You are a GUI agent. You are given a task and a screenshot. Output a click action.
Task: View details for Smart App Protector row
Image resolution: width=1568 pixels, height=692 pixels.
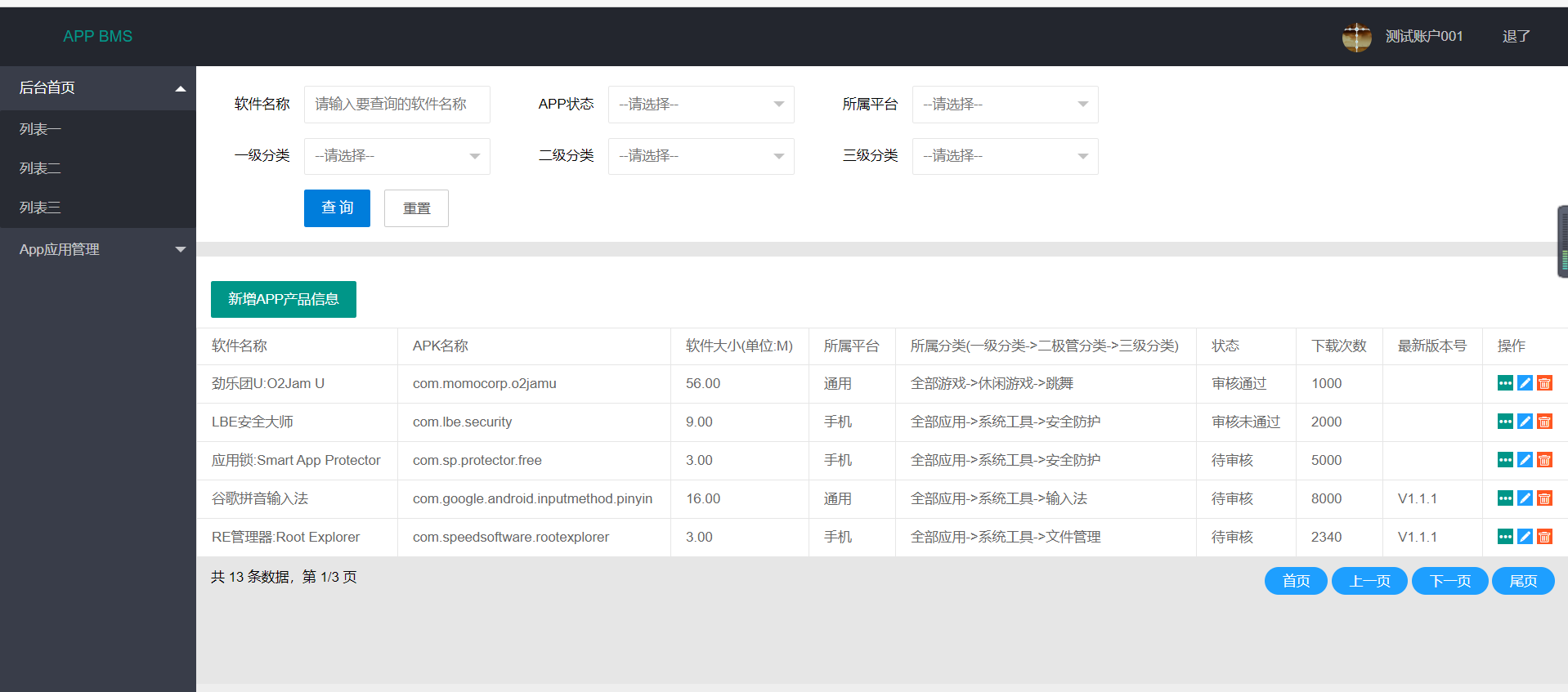point(1505,460)
